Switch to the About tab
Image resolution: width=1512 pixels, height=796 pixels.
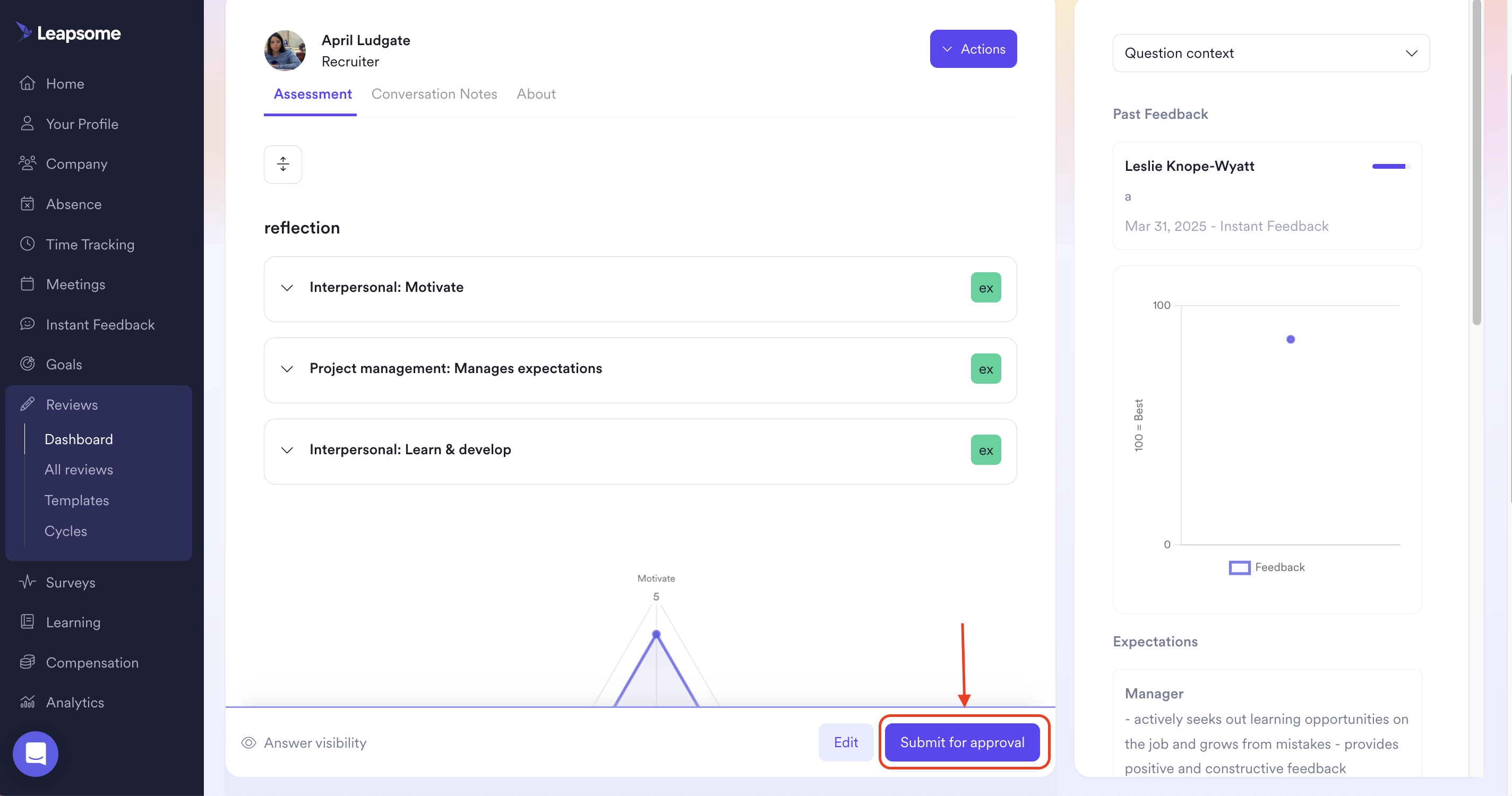[x=536, y=94]
